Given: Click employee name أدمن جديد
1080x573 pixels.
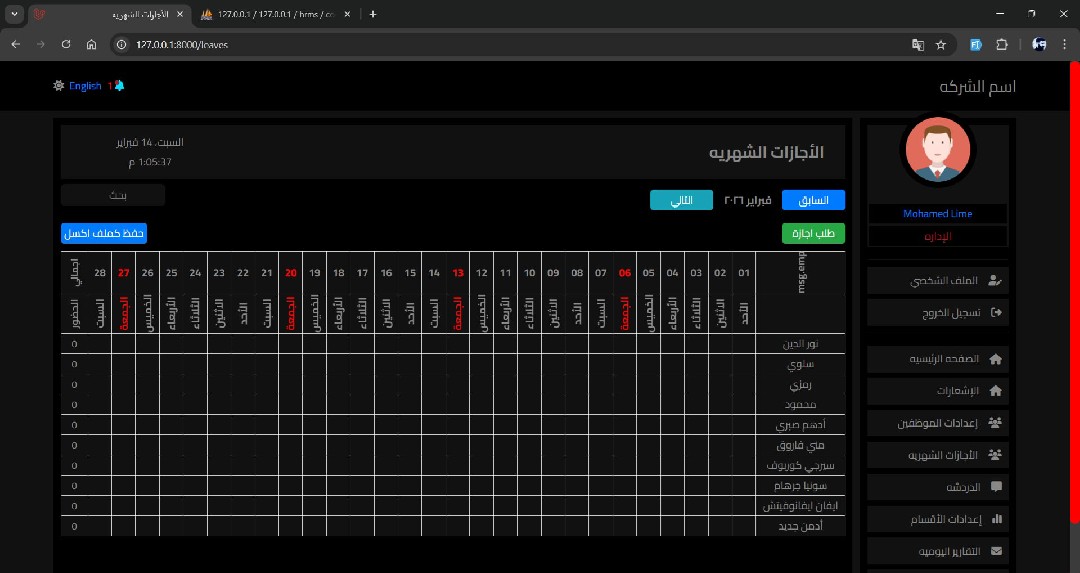Looking at the screenshot, I should click(800, 526).
